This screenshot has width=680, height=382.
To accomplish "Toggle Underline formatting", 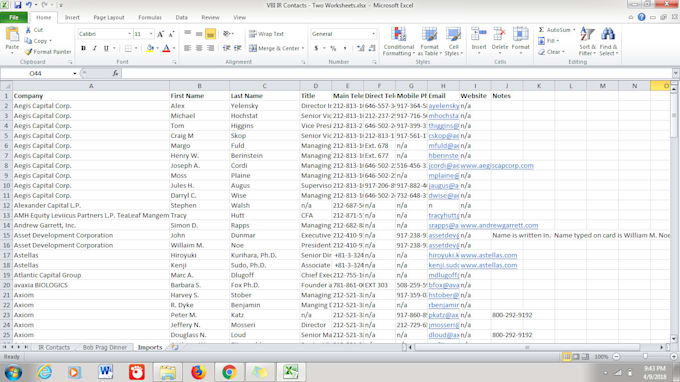I will 106,48.
